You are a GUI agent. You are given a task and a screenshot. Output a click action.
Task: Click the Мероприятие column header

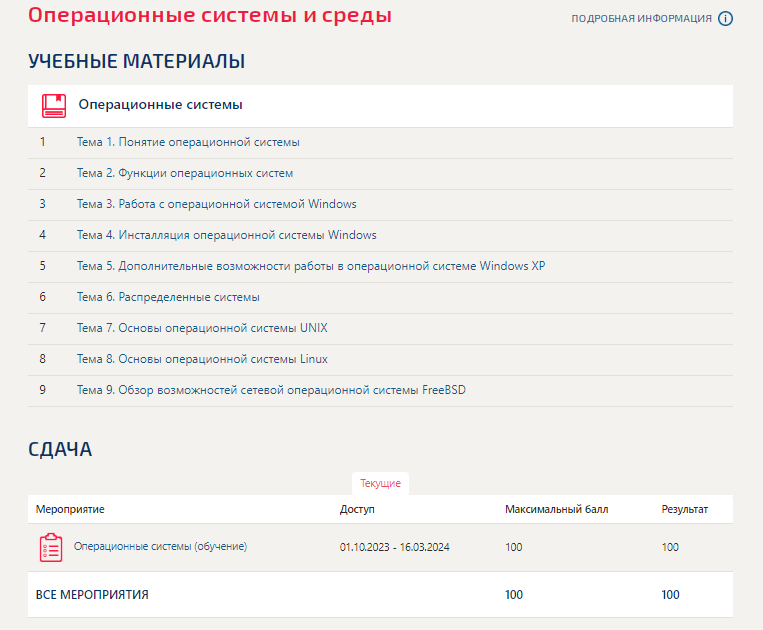tap(70, 509)
